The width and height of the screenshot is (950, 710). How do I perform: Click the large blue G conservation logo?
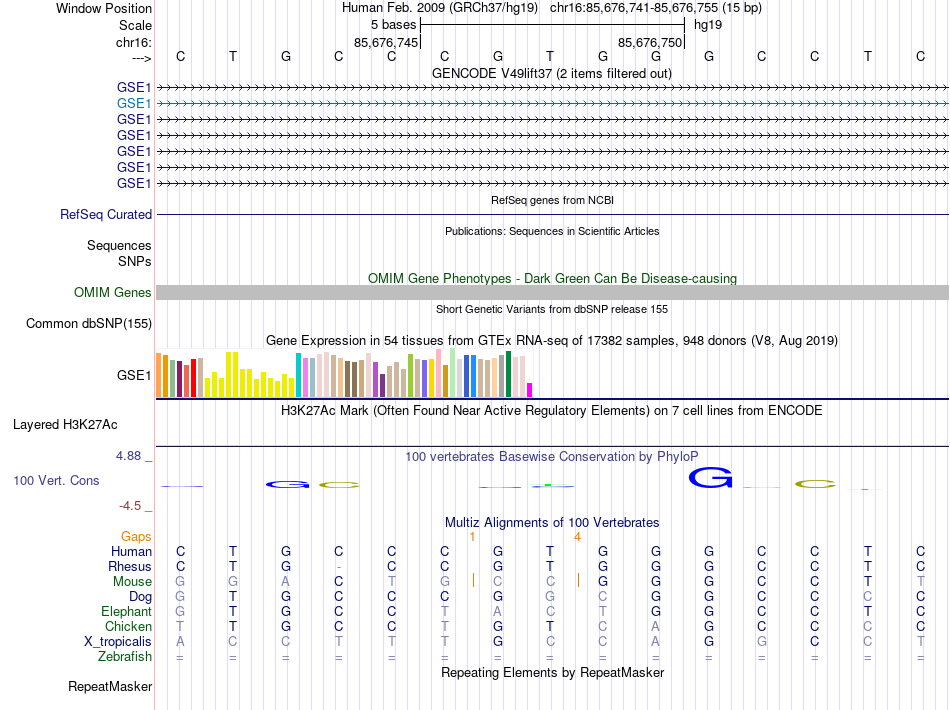[x=710, y=477]
